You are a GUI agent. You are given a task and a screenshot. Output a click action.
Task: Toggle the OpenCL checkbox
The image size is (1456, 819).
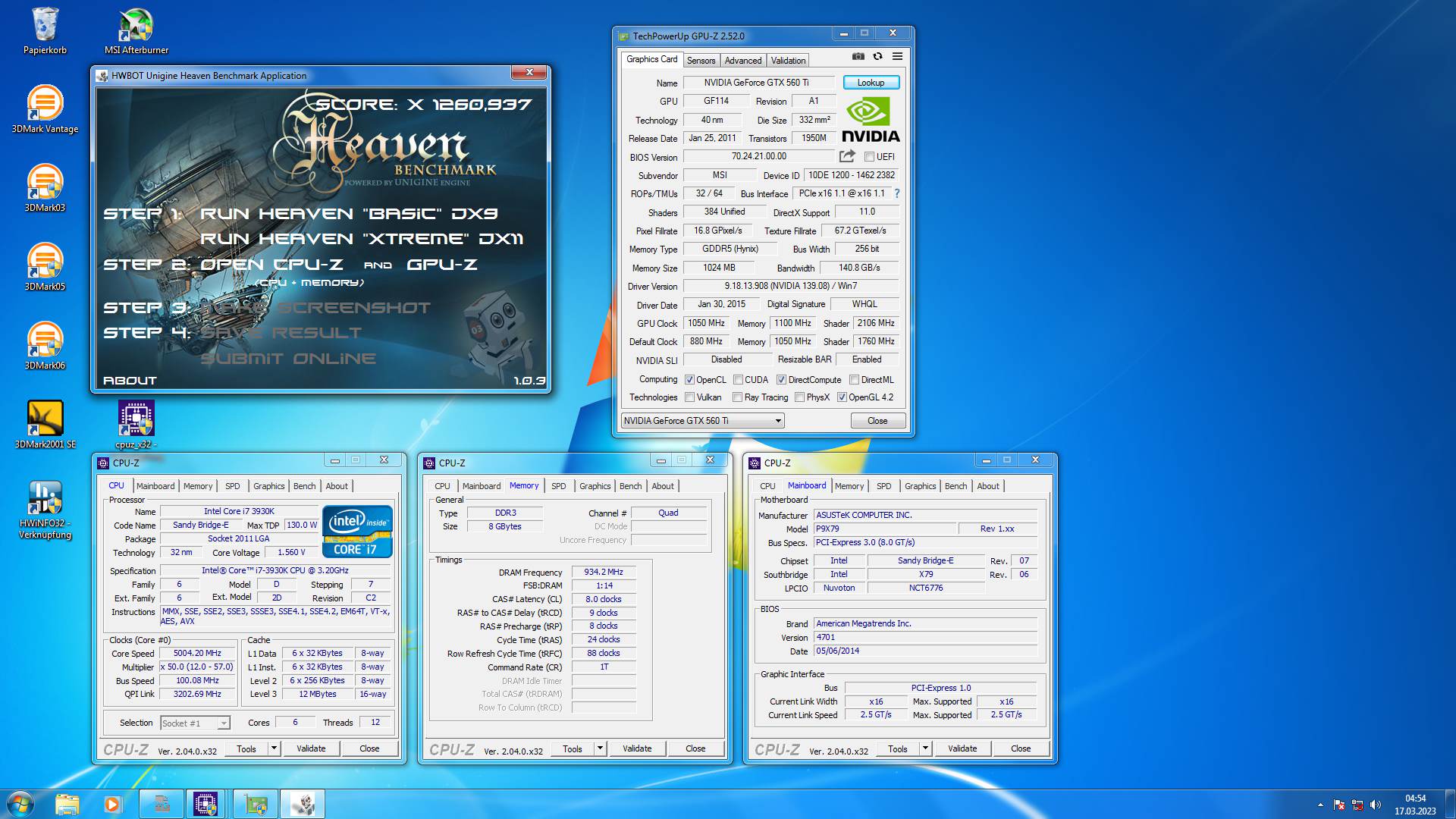pos(689,380)
